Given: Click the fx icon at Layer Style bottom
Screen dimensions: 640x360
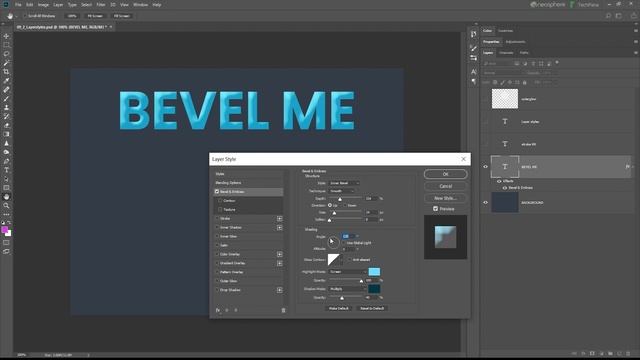Looking at the screenshot, I should click(x=218, y=310).
